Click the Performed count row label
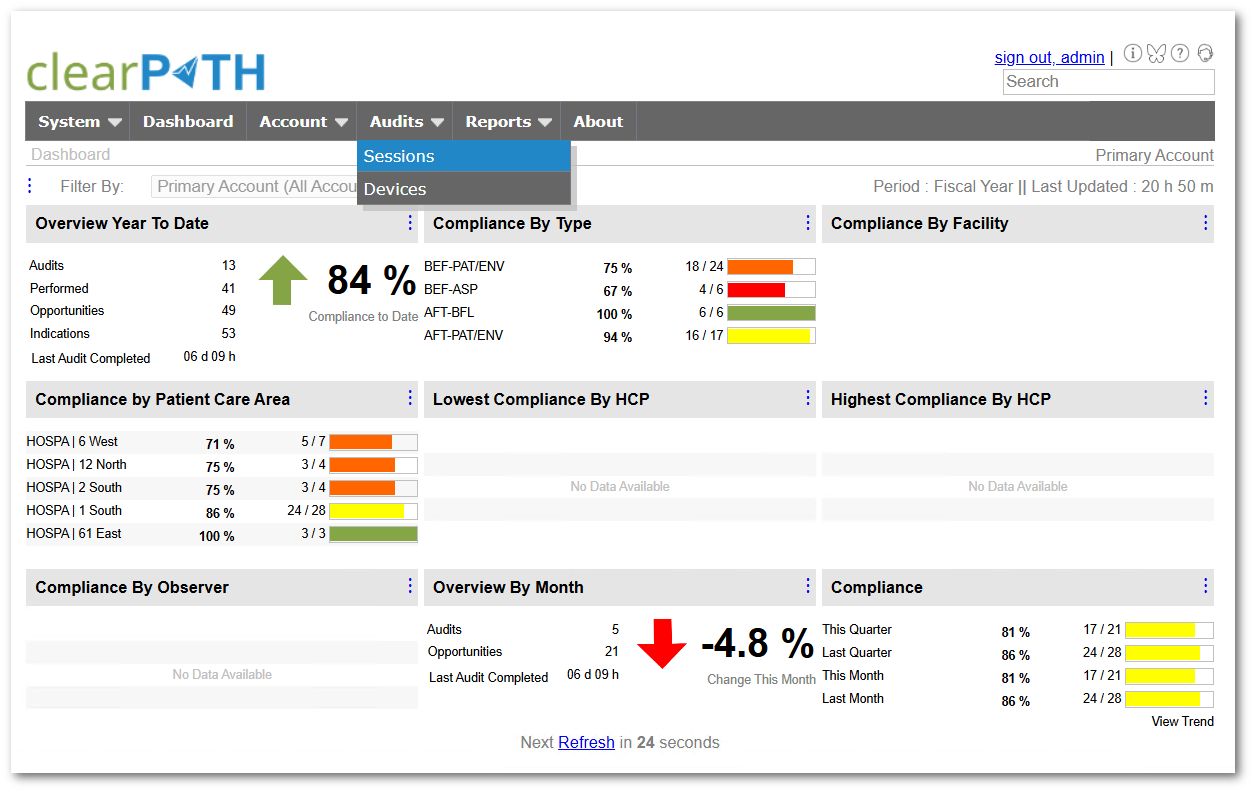The width and height of the screenshot is (1254, 792). [x=59, y=289]
